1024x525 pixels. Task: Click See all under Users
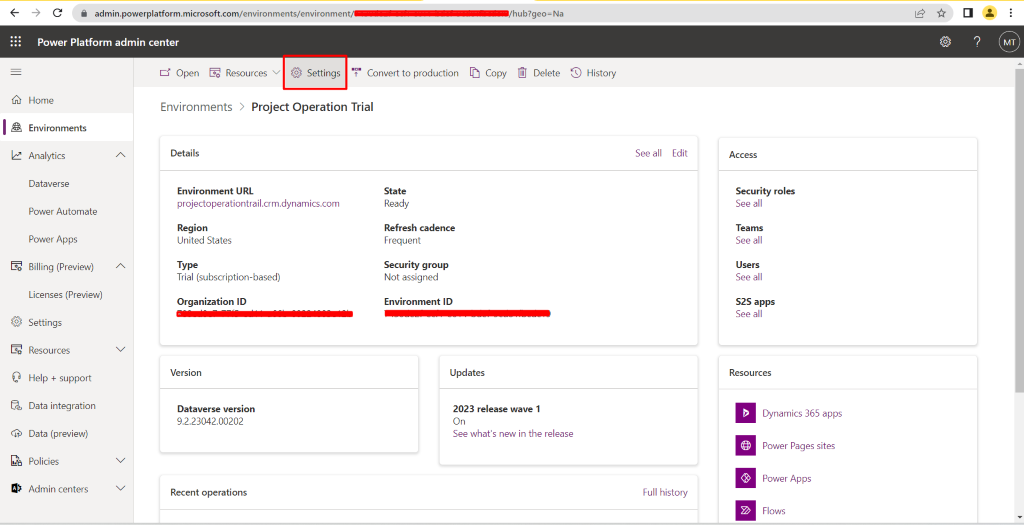748,277
